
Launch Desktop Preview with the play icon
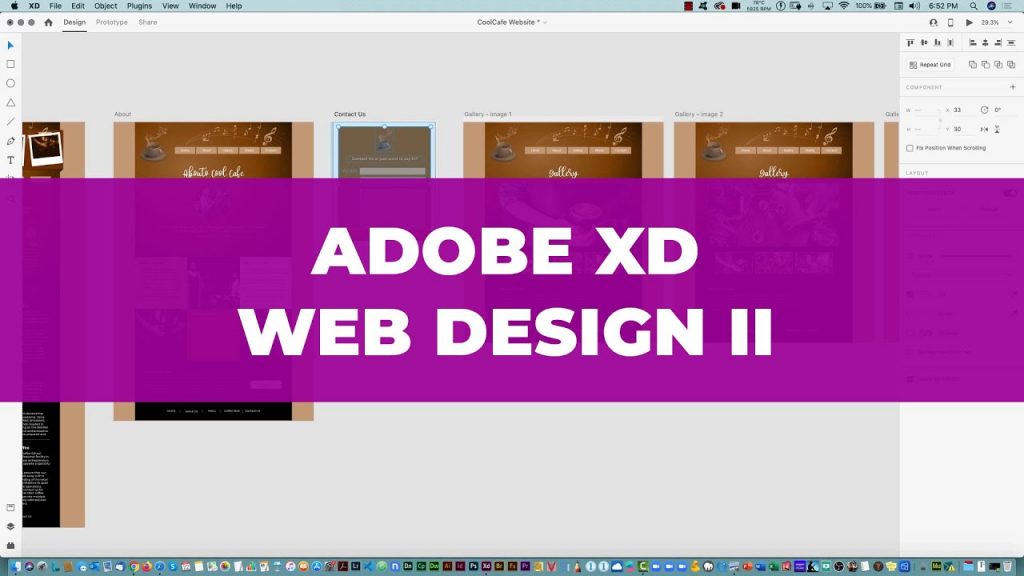pos(970,20)
